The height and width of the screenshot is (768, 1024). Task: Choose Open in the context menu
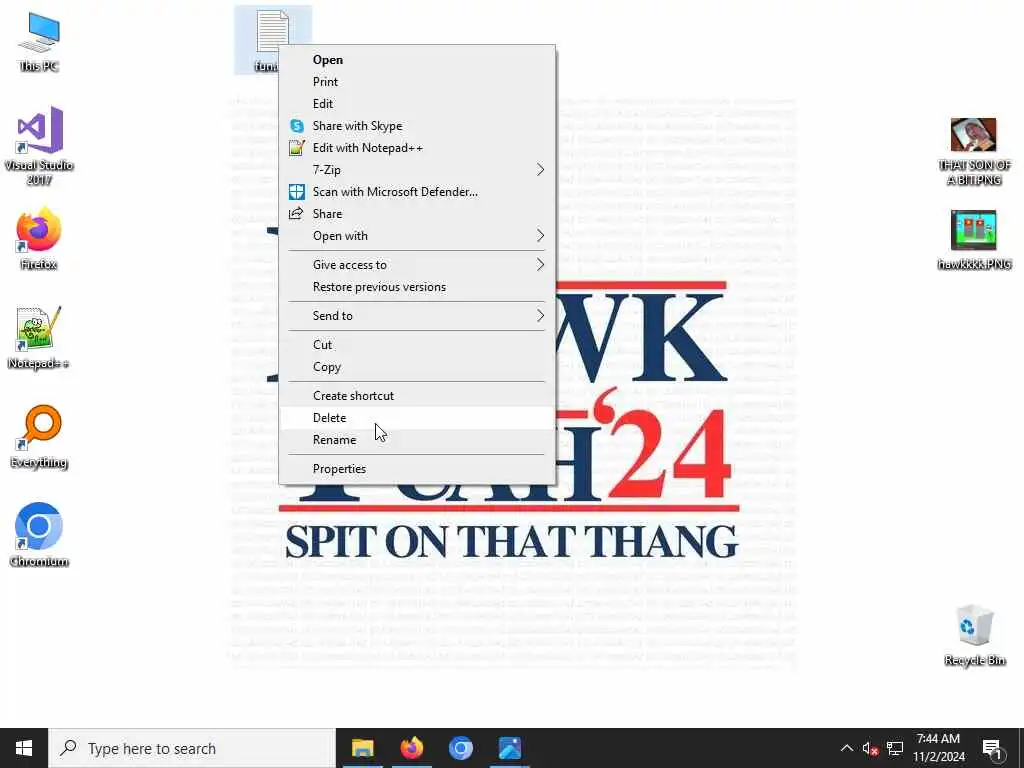[x=417, y=59]
